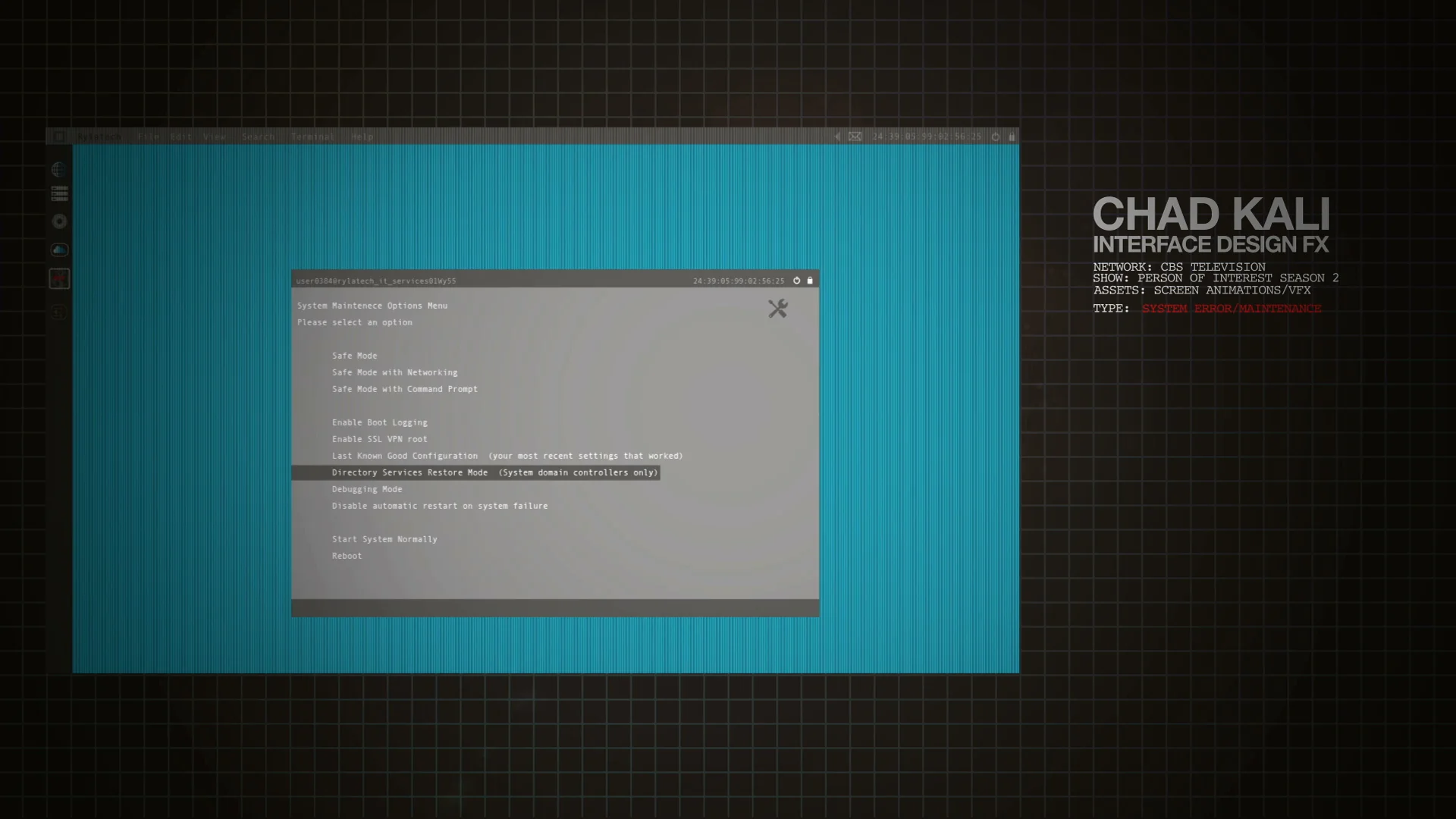Click the power icon in dialog title bar
Viewport: 1456px width, 819px height.
(x=796, y=281)
